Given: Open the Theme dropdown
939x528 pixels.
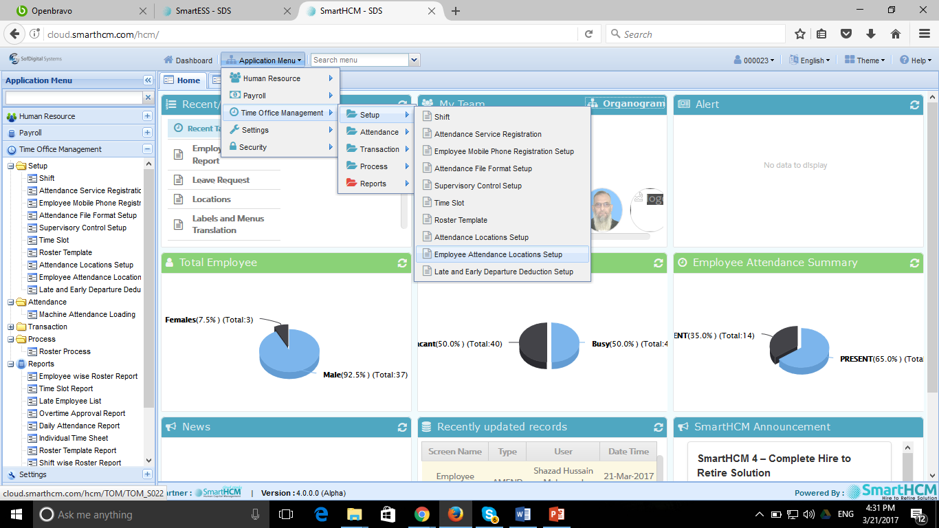Looking at the screenshot, I should 865,60.
